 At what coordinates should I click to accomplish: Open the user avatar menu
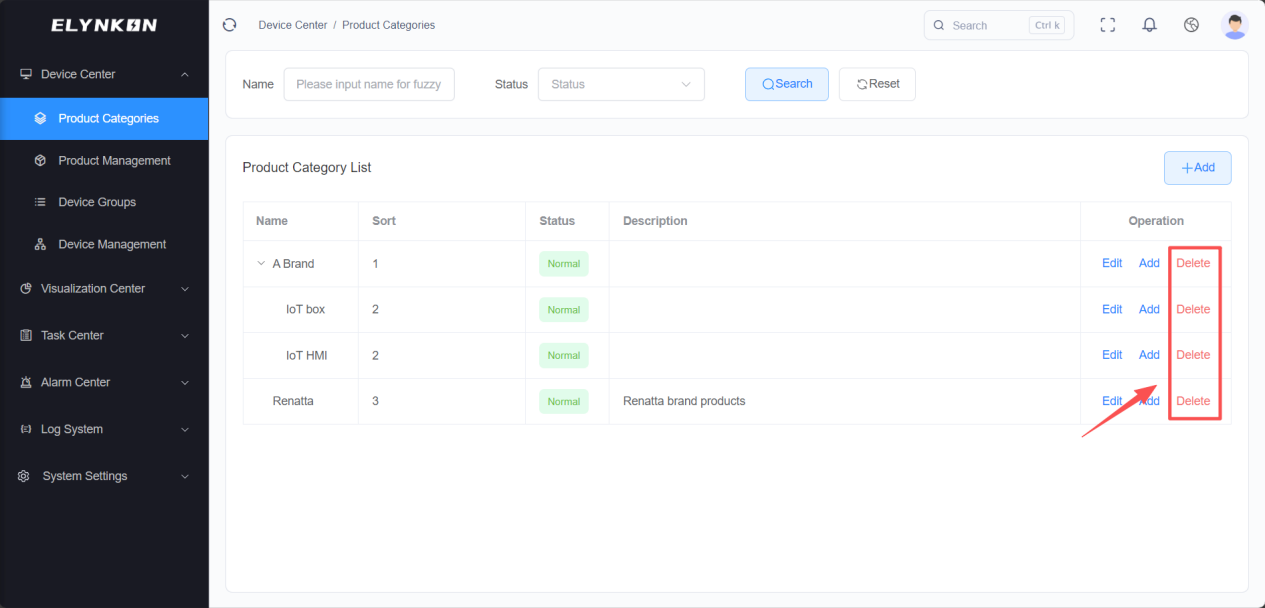1235,25
